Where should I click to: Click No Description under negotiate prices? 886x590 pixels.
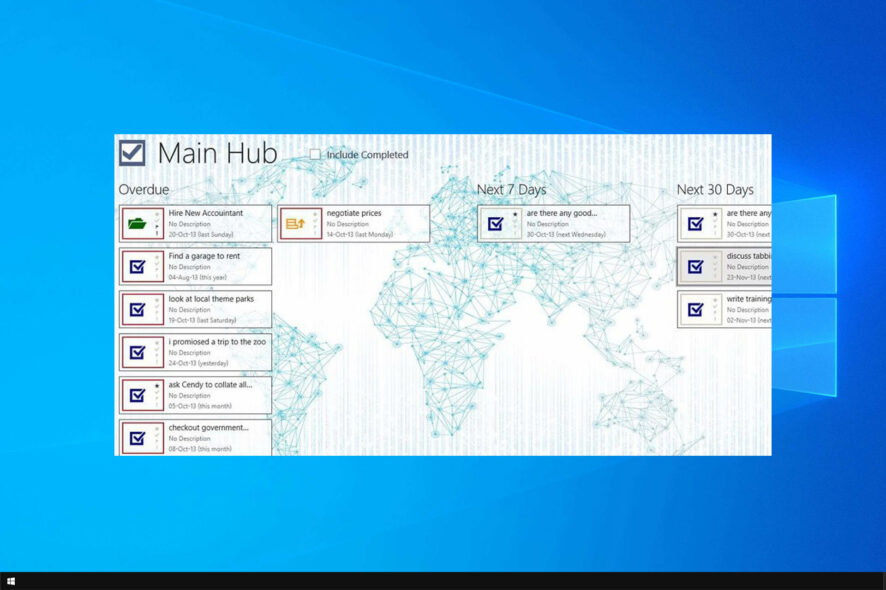click(348, 224)
